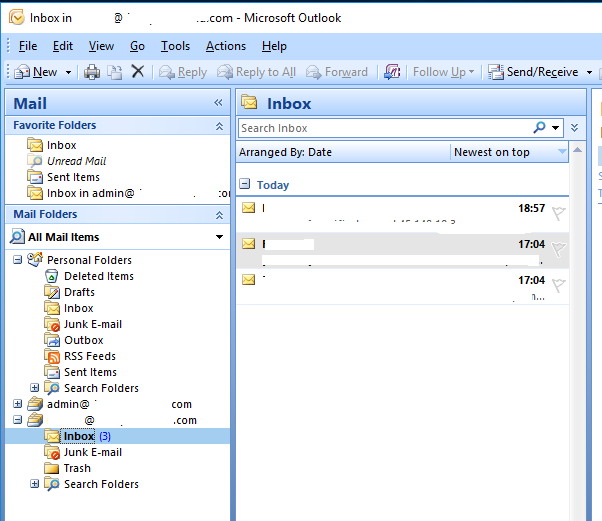The height and width of the screenshot is (521, 602).
Task: Open the Tools menu
Action: click(x=175, y=46)
